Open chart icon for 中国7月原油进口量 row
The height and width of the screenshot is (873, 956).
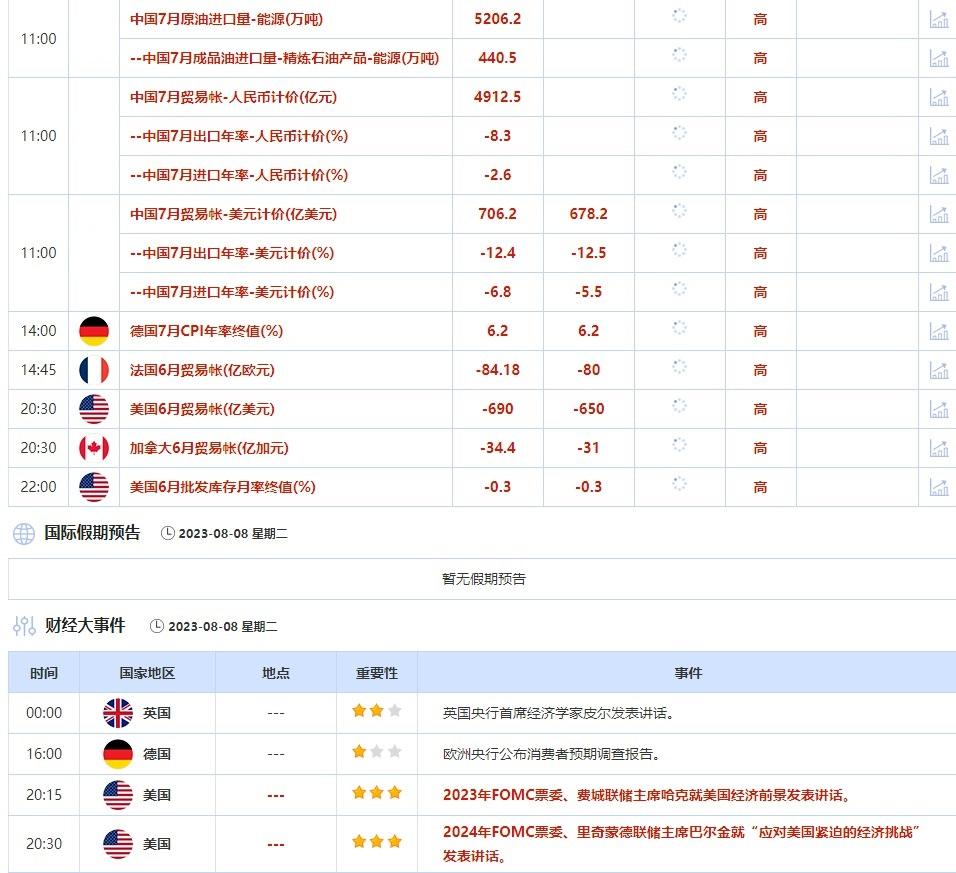tap(938, 19)
